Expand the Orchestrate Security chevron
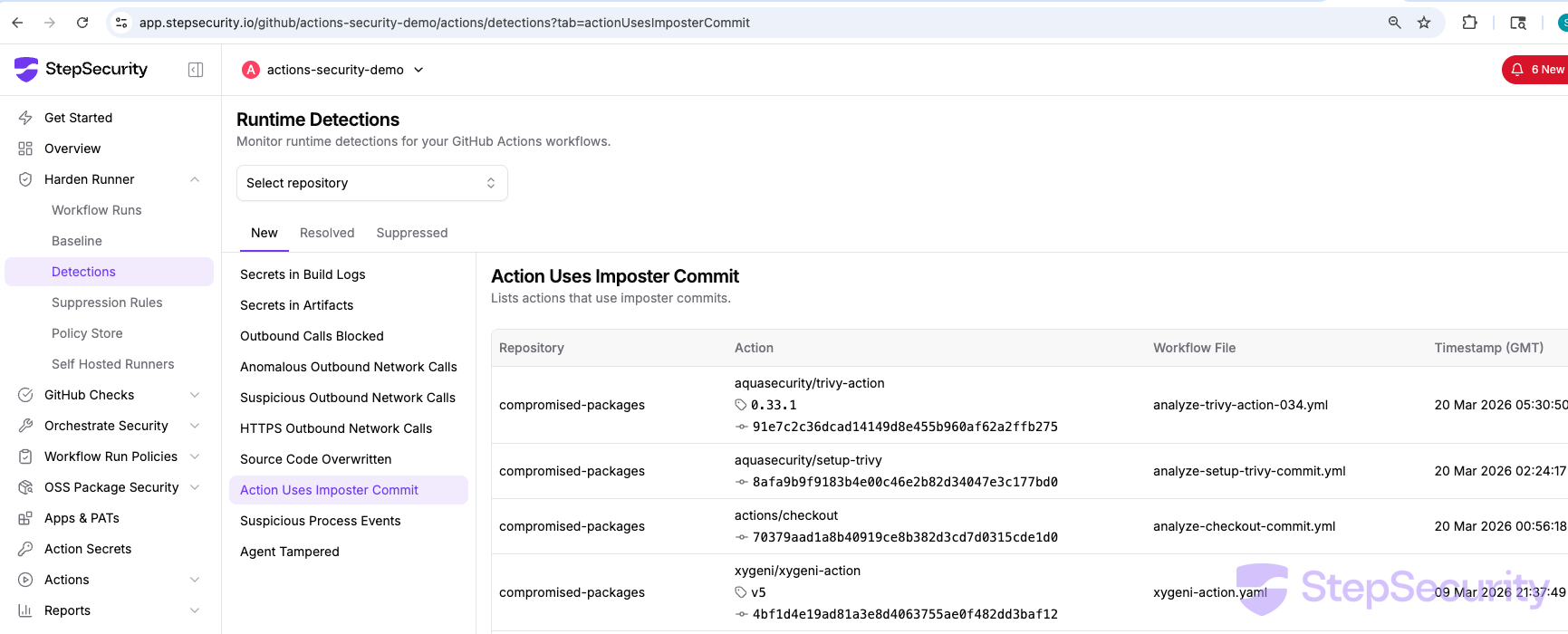The height and width of the screenshot is (634, 1568). pos(195,426)
